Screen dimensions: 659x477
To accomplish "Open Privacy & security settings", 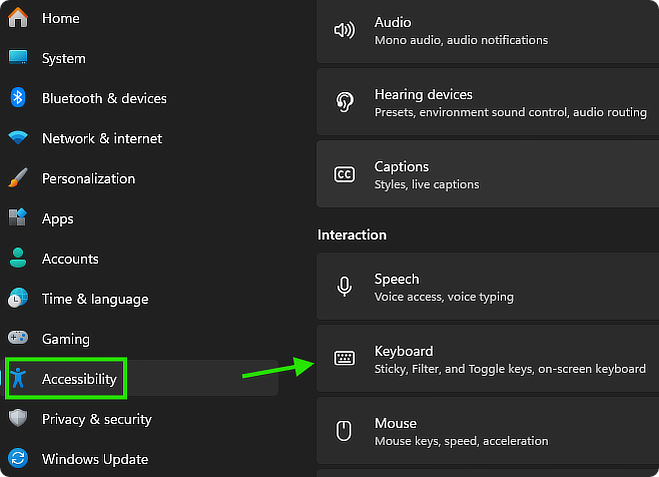I will [141, 419].
